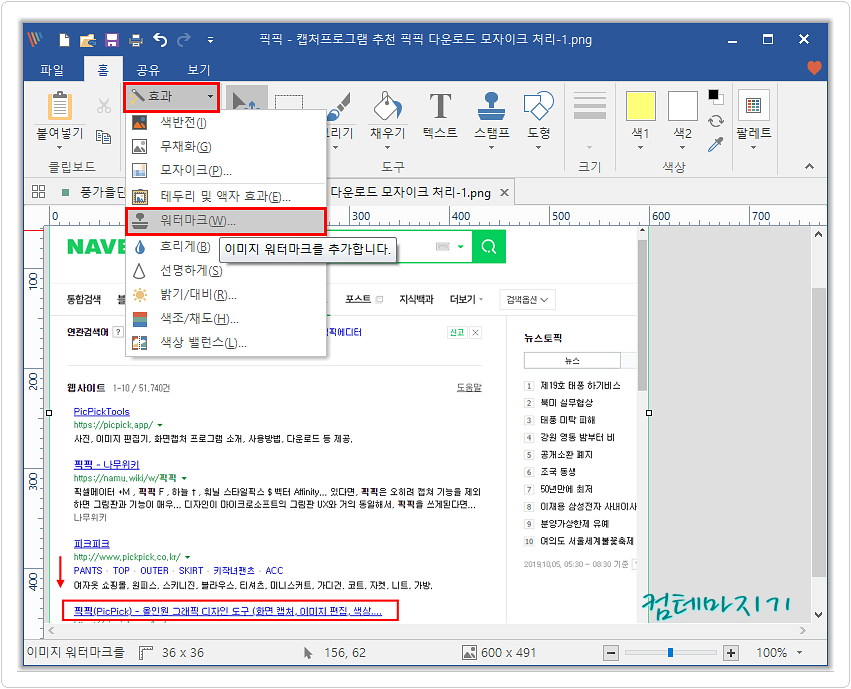Screen dimensions: 851x689
Task: Click the copy icon in 클립보드 group
Action: [103, 137]
